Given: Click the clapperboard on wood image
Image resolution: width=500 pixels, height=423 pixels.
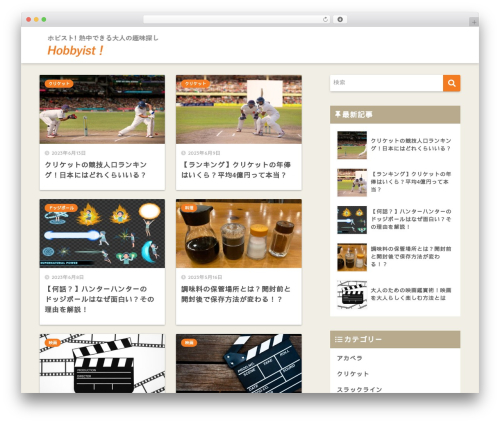Looking at the screenshot, I should 239,363.
